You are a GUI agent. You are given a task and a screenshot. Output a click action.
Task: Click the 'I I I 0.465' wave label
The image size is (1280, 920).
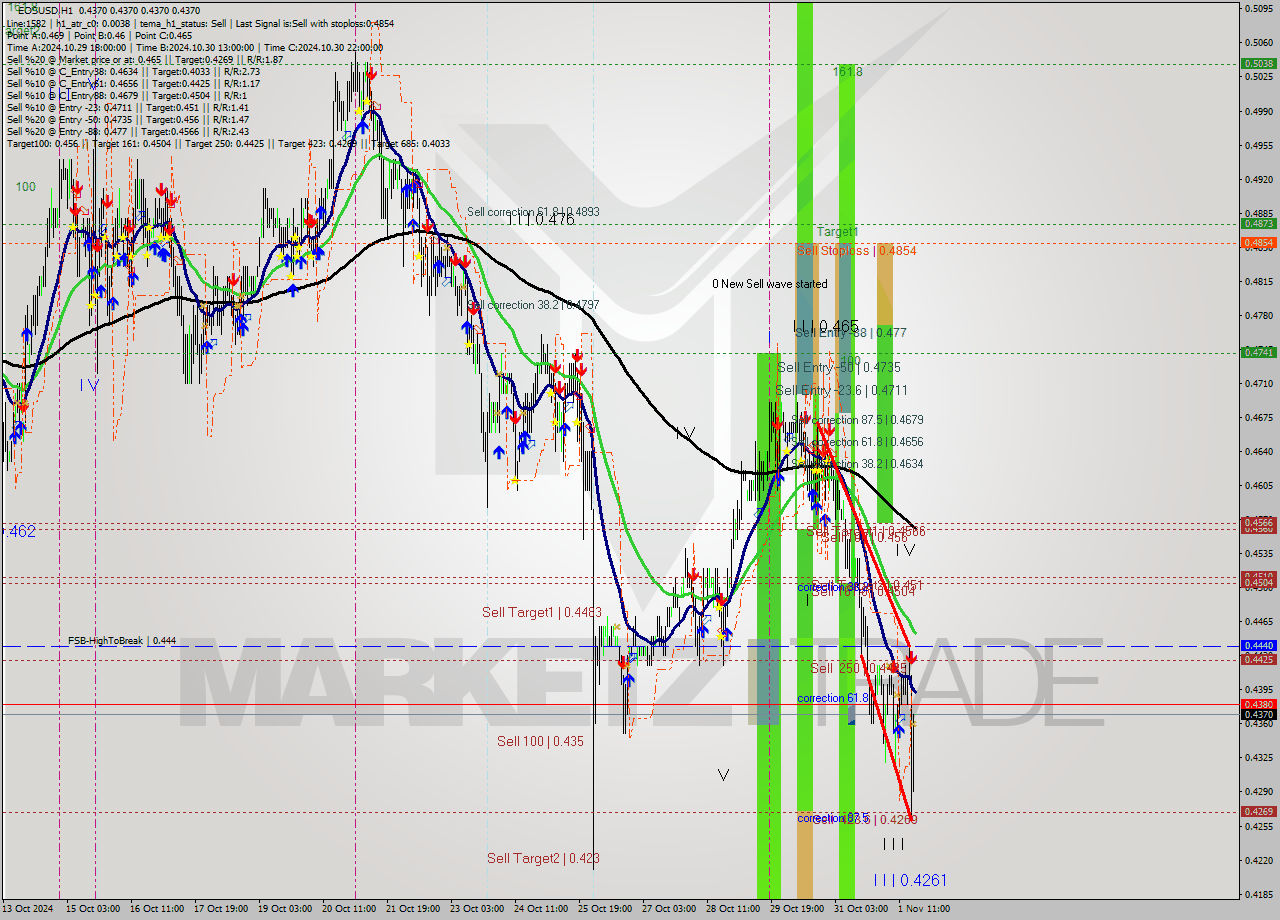click(x=827, y=326)
